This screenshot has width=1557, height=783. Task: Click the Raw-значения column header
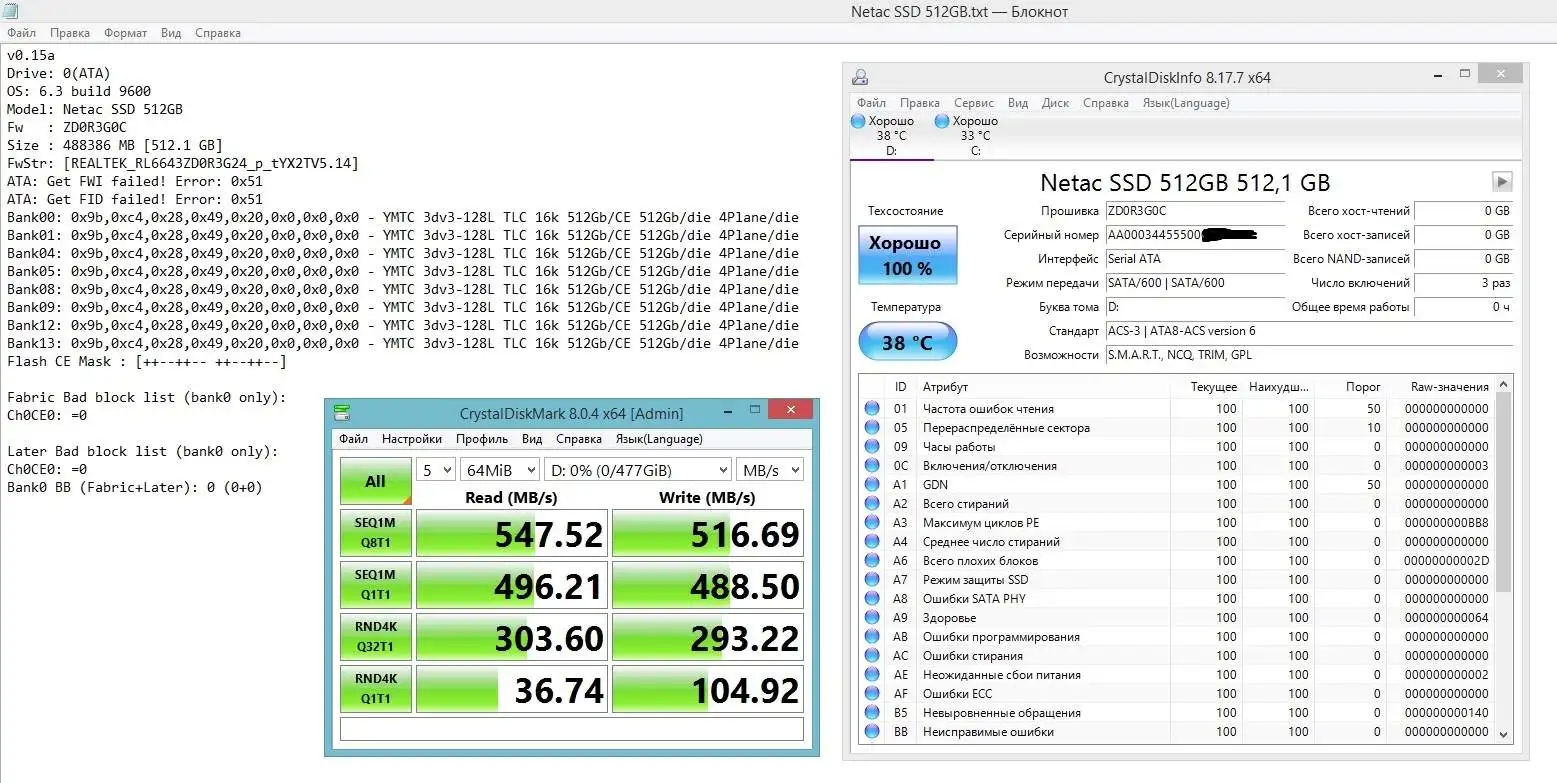click(x=1448, y=387)
